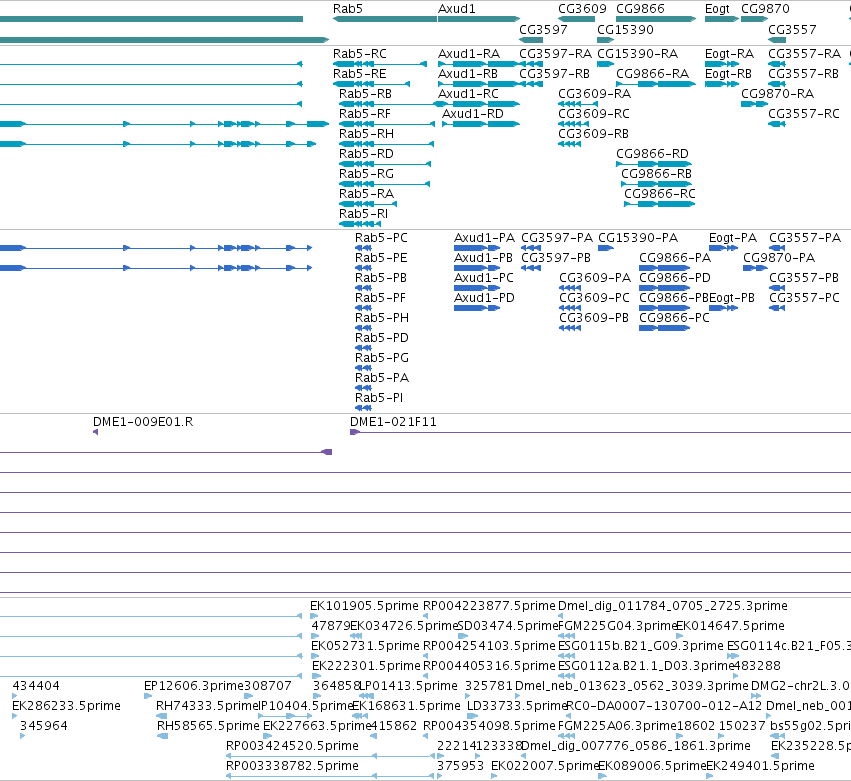Image resolution: width=851 pixels, height=781 pixels.
Task: Click the RH58565.5prime EST label
Action: tap(208, 726)
